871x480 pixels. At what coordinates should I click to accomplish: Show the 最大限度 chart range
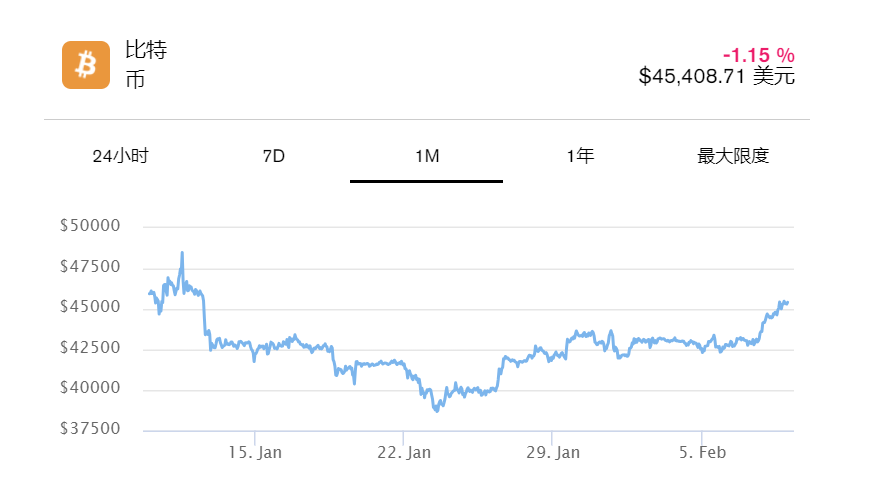click(733, 156)
